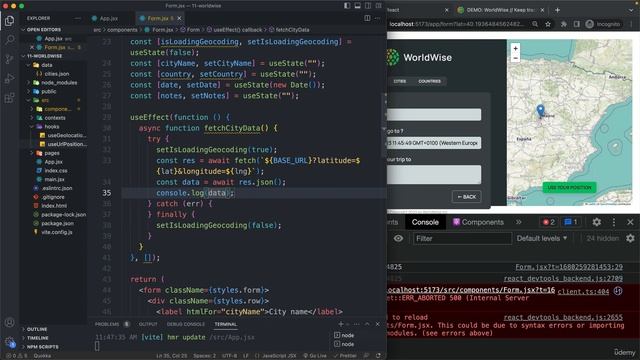
Task: Create a new terminal with plus icon
Action: coord(341,324)
